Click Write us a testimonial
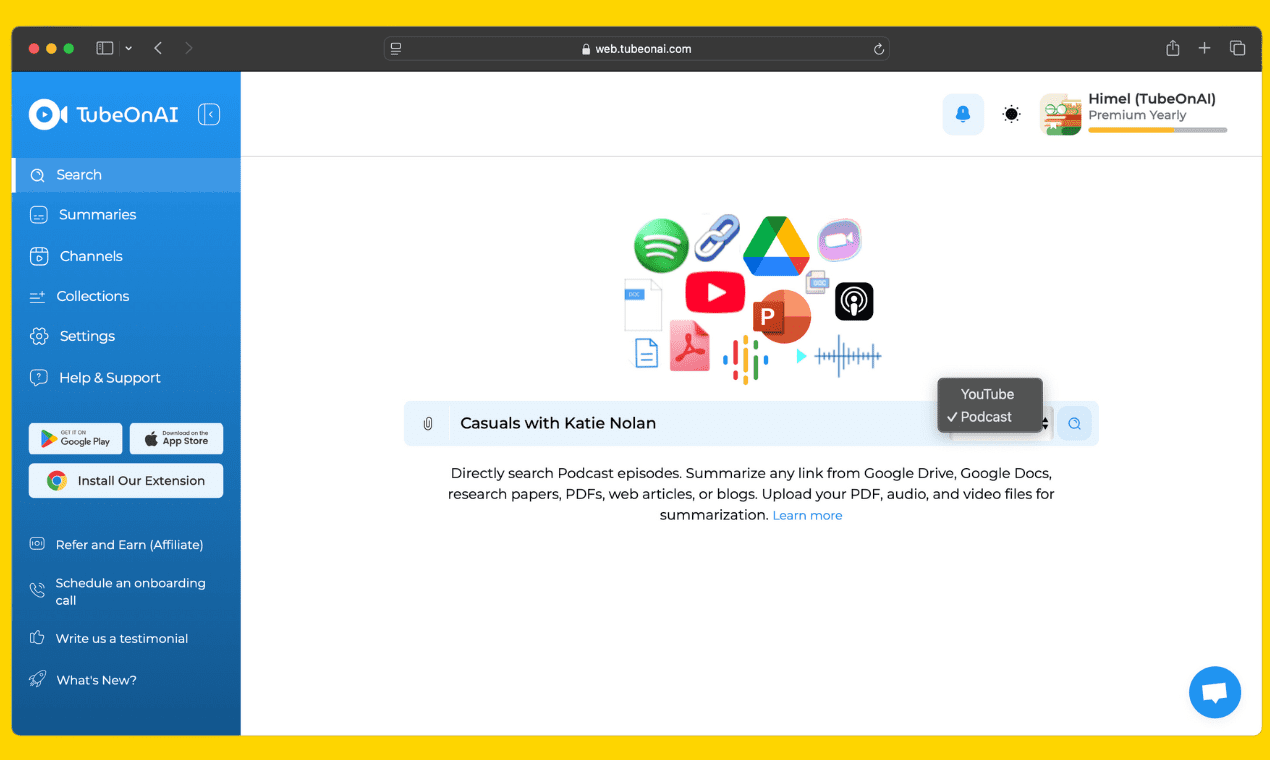The height and width of the screenshot is (760, 1270). (x=108, y=638)
